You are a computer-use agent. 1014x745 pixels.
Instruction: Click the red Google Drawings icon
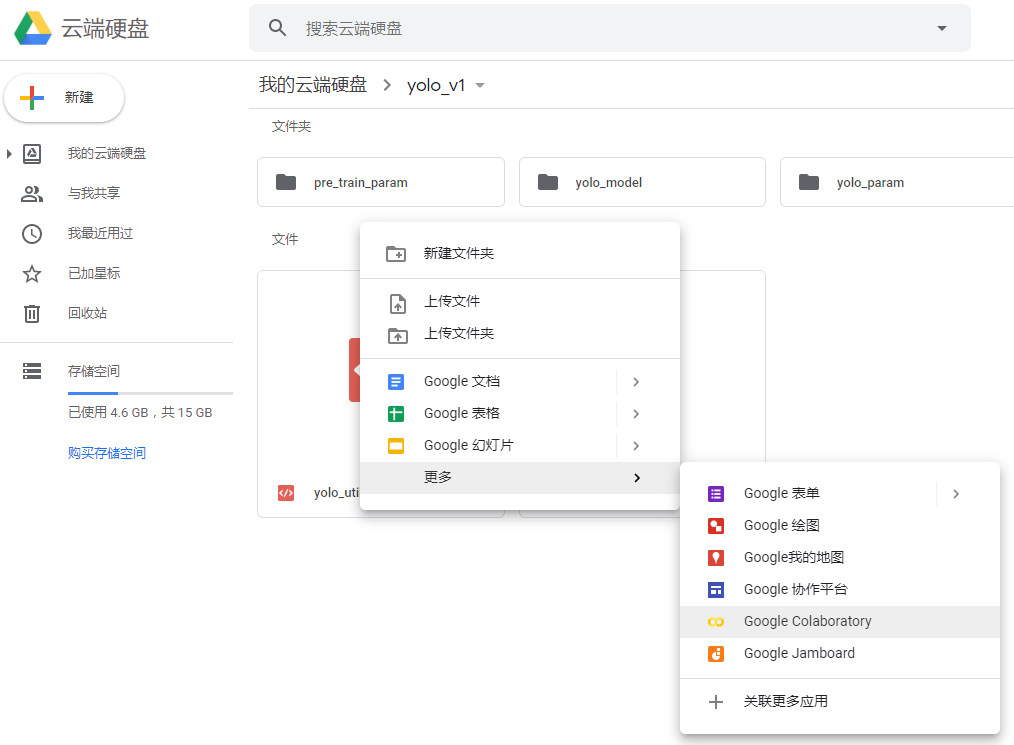[x=716, y=526]
